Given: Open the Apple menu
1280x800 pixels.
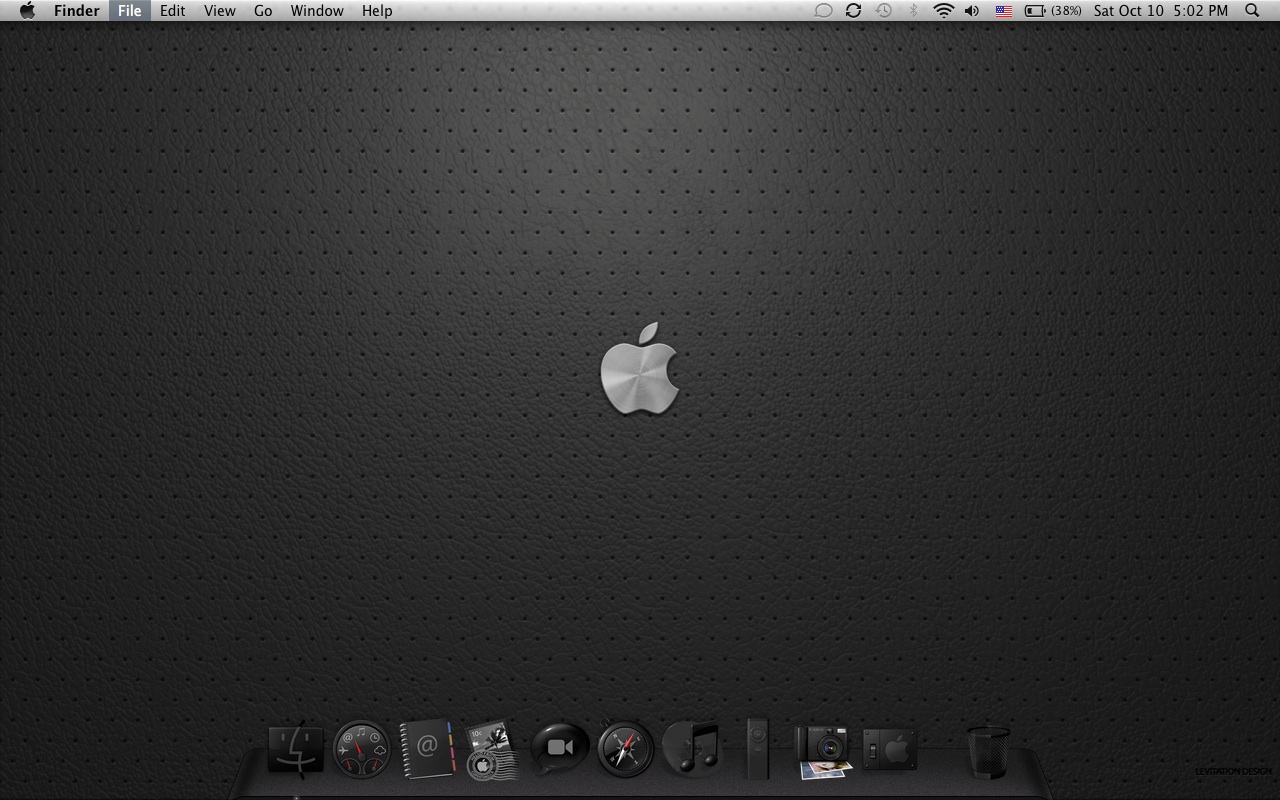Looking at the screenshot, I should 27,11.
